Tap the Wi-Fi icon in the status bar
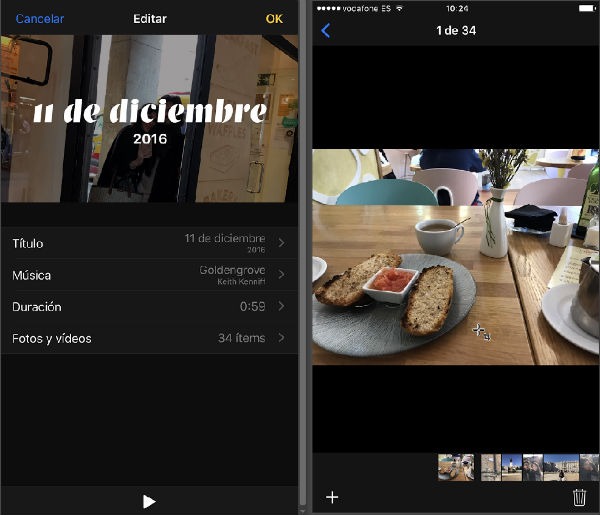 (399, 8)
